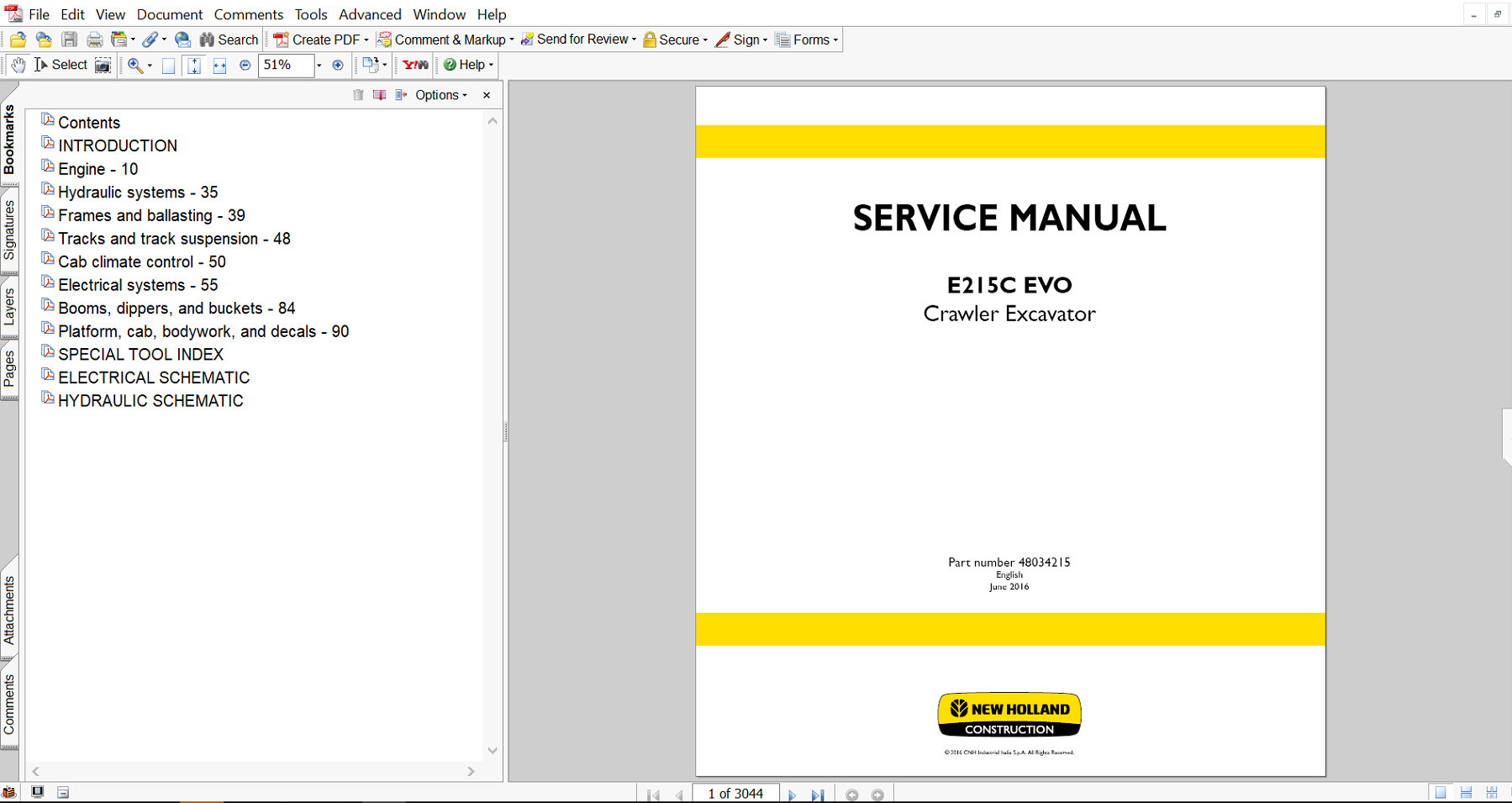The width and height of the screenshot is (1512, 803).
Task: Open the Sign dropdown
Action: click(741, 40)
